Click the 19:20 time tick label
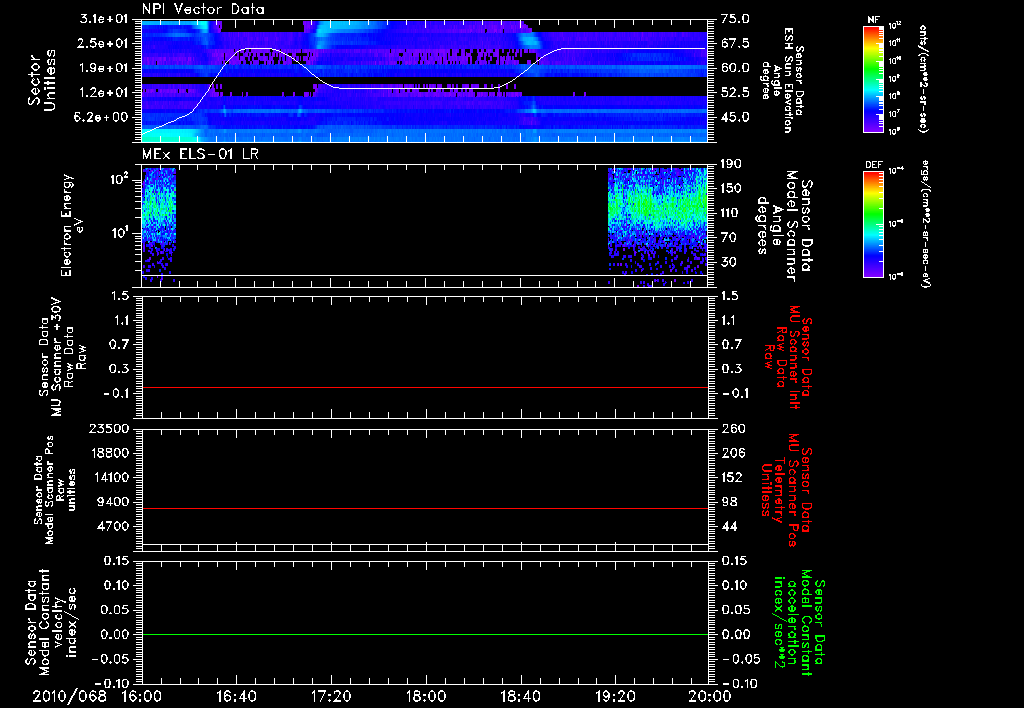 click(615, 696)
